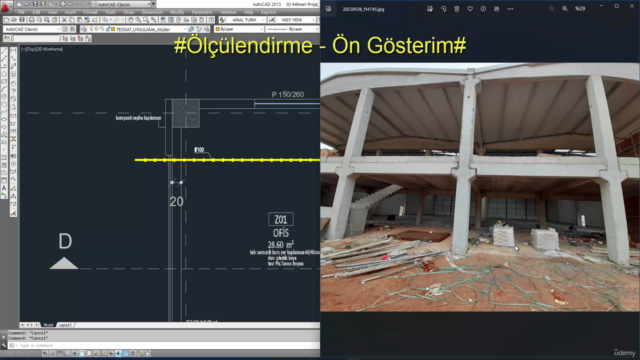Click Edit image icon in photo viewer
Screen dimensions: 640x360
(x=430, y=9)
